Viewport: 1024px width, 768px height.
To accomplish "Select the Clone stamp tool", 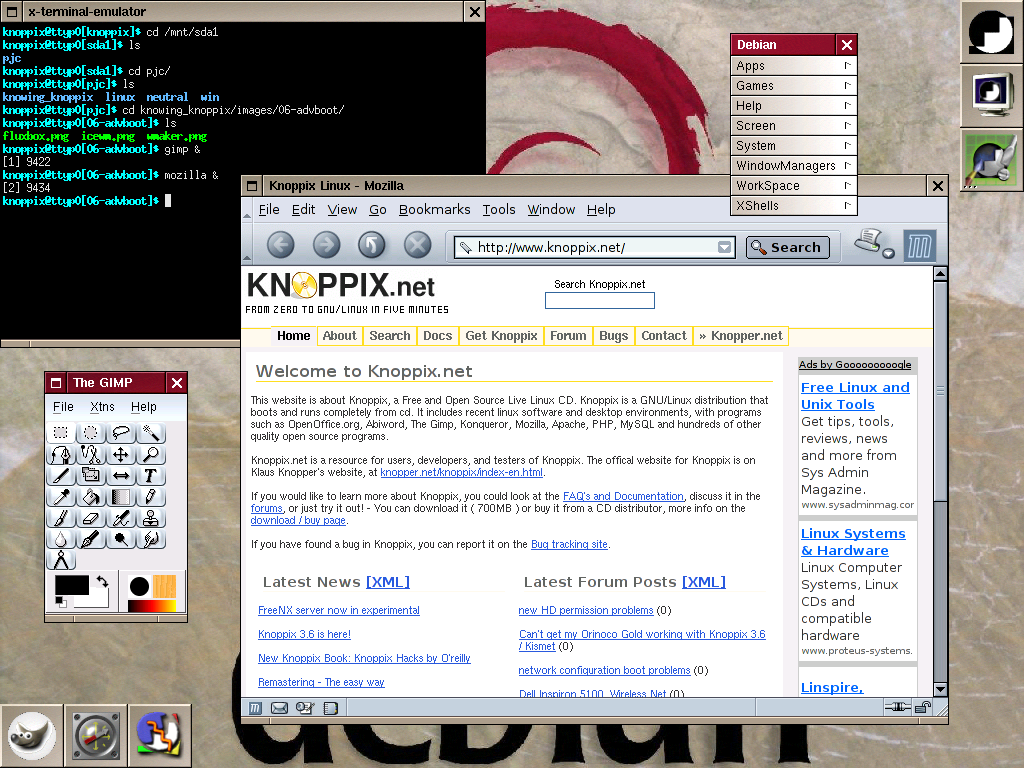I will click(x=151, y=517).
